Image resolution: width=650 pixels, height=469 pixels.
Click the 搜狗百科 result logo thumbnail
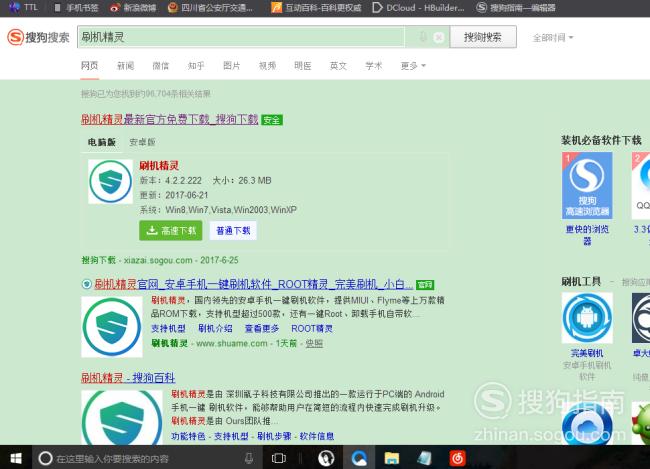[122, 418]
